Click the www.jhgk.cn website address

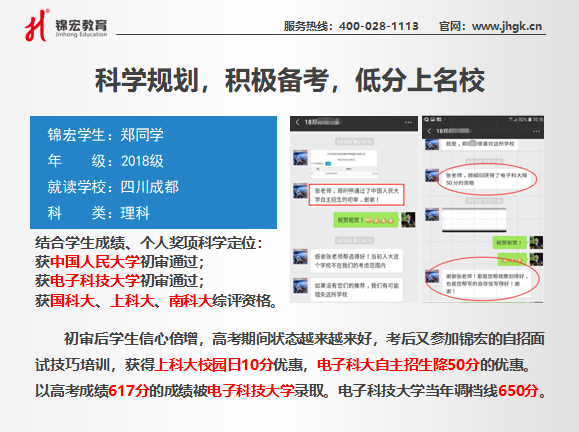(507, 26)
